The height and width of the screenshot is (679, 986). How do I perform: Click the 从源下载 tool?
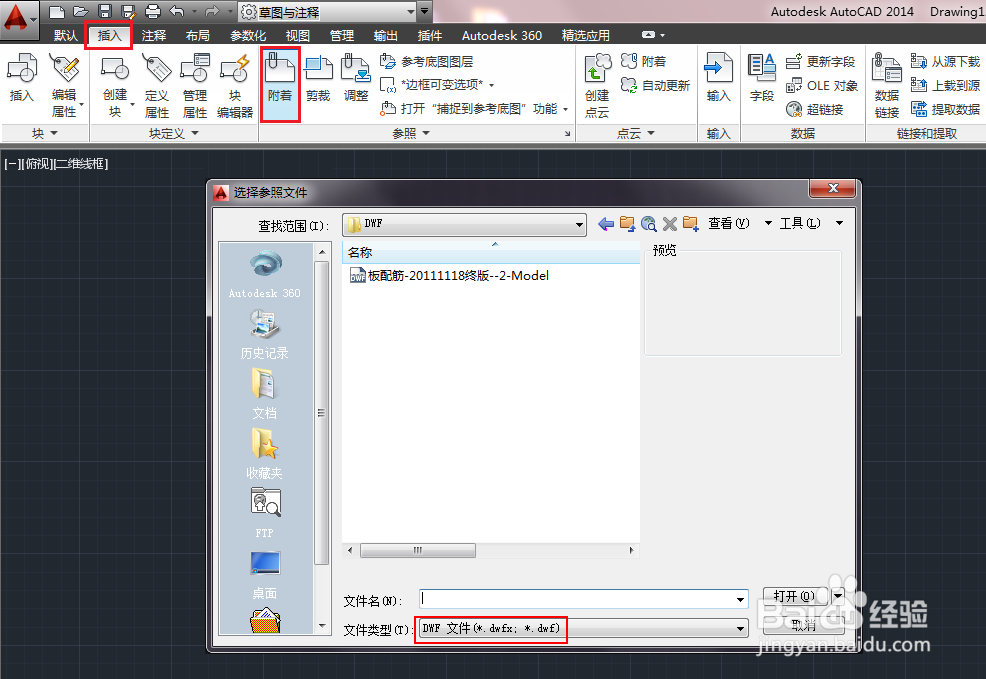pyautogui.click(x=945, y=62)
